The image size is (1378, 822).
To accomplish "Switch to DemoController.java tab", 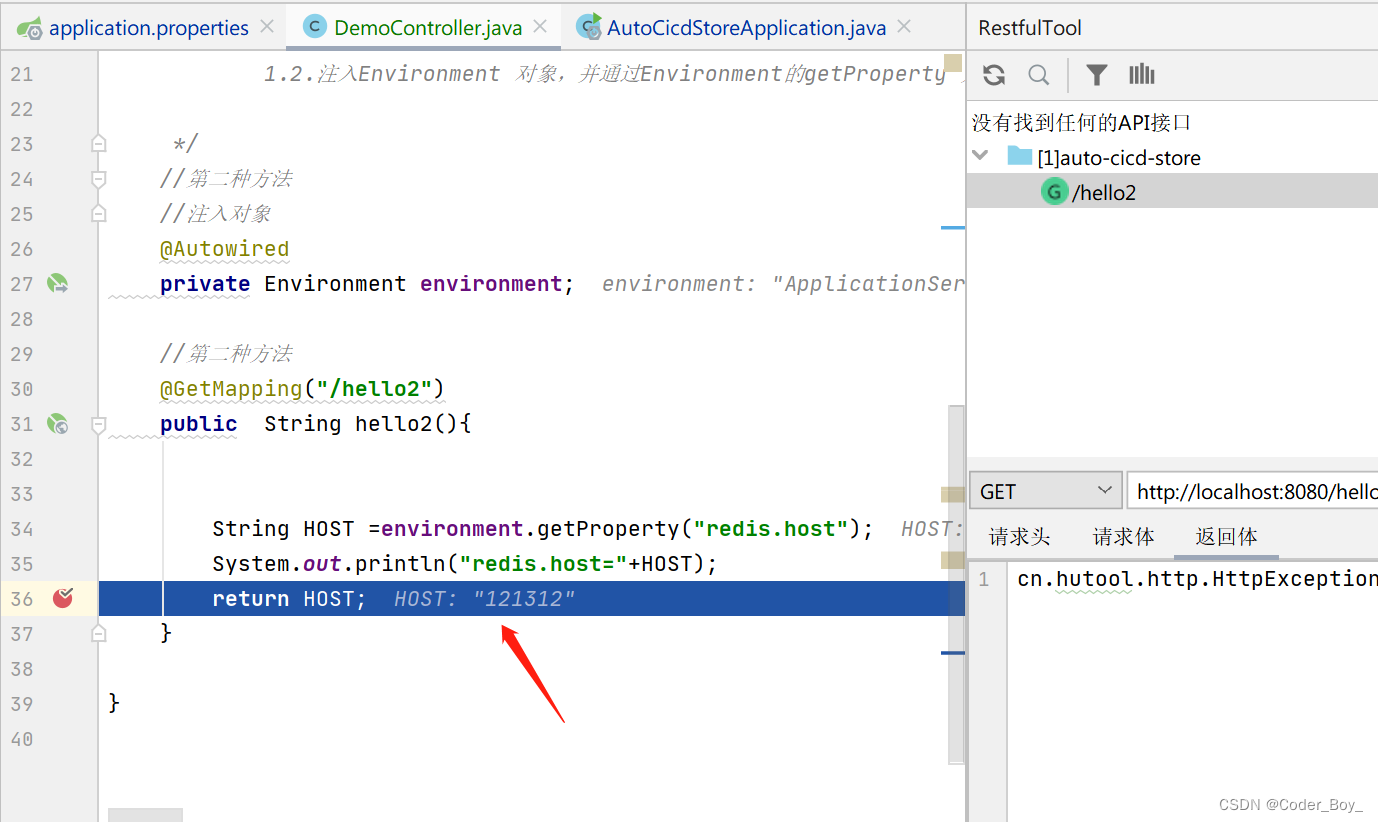I will point(428,28).
